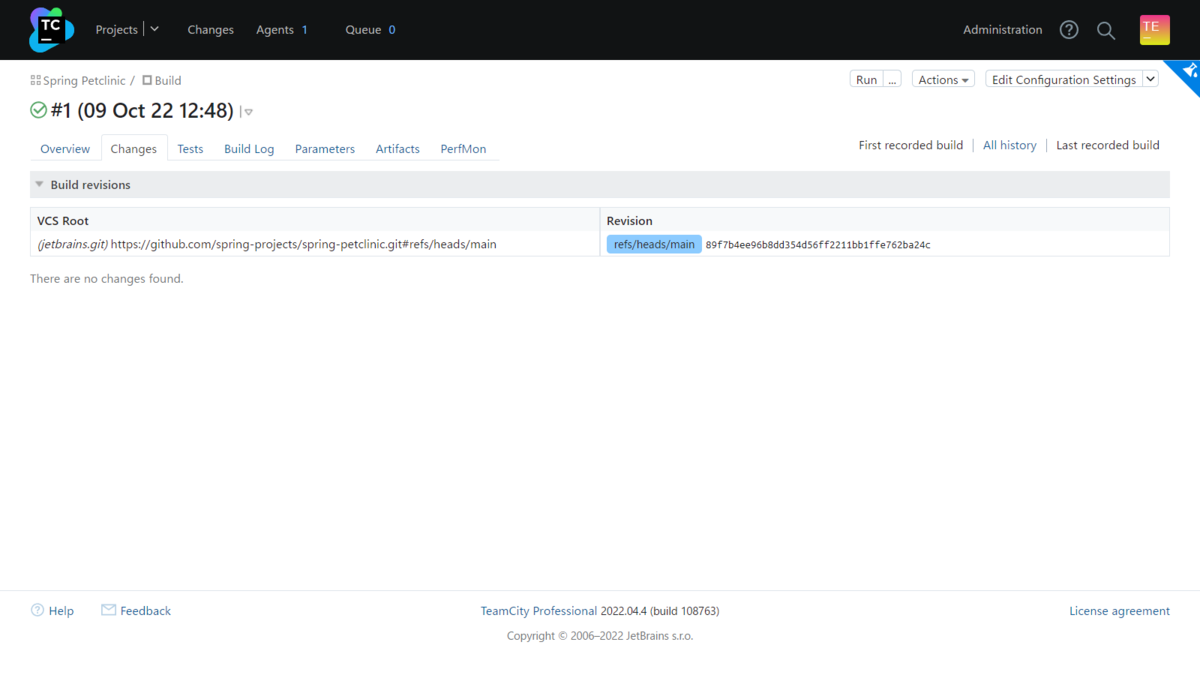This screenshot has width=1200, height=675.
Task: Open the Tests tab
Action: pyautogui.click(x=190, y=149)
